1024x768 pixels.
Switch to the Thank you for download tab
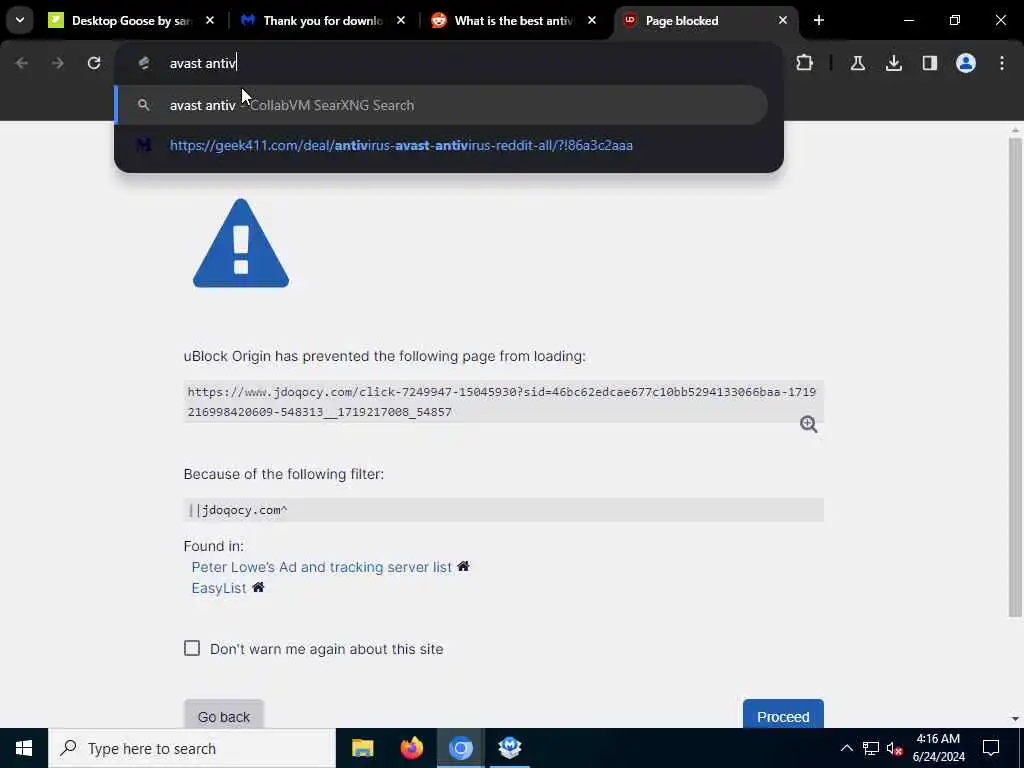(323, 21)
